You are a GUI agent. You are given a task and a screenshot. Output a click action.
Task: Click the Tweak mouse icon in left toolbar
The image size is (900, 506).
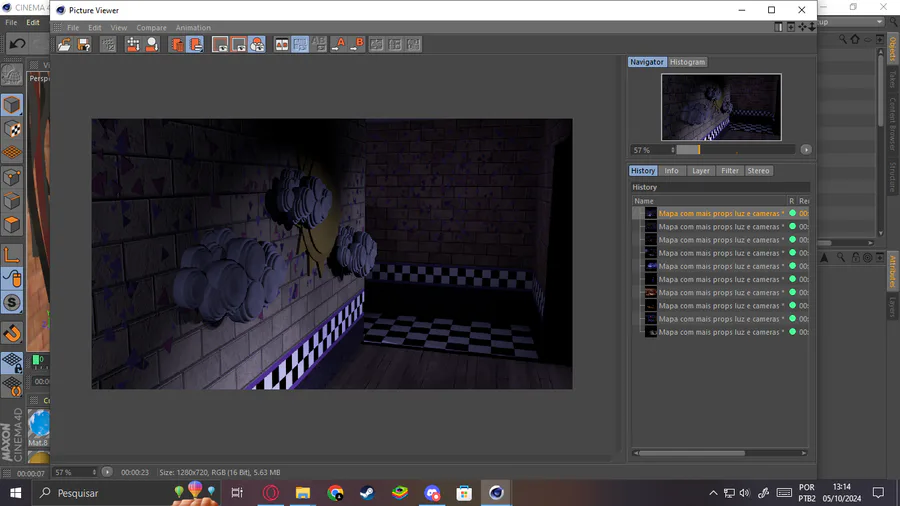point(11,279)
